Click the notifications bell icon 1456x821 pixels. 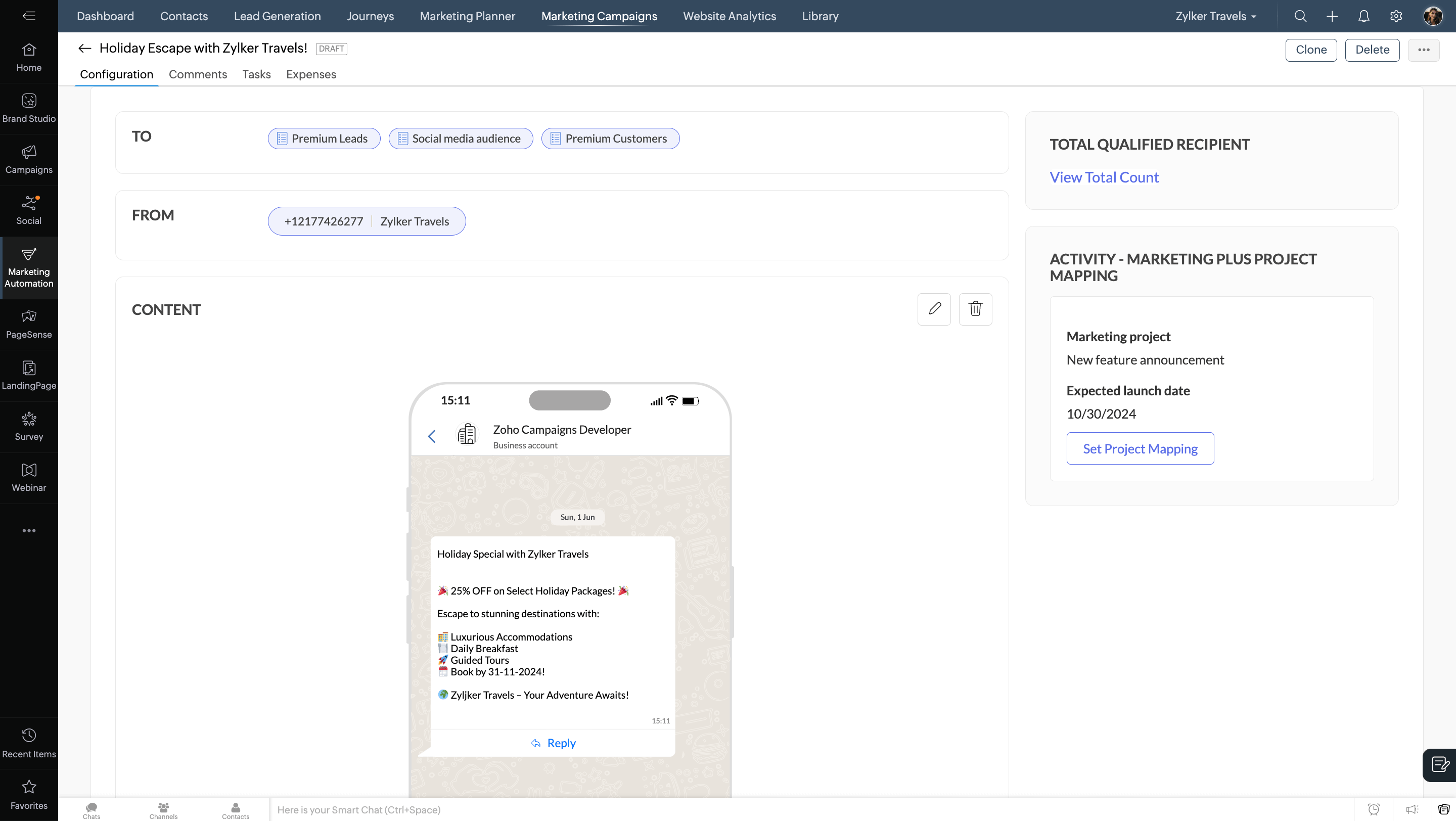1363,16
